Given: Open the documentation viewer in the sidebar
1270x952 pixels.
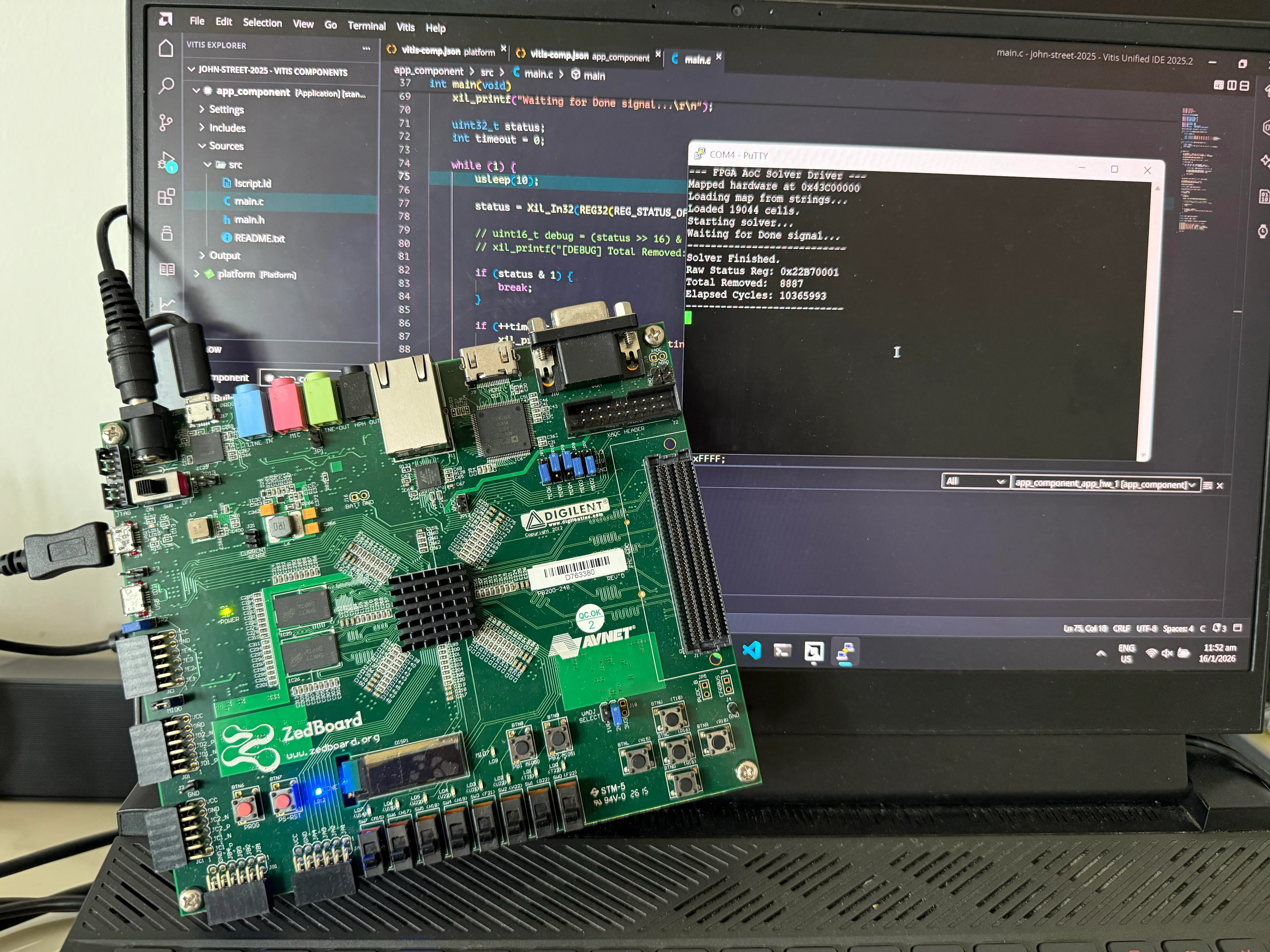Looking at the screenshot, I should point(167,269).
